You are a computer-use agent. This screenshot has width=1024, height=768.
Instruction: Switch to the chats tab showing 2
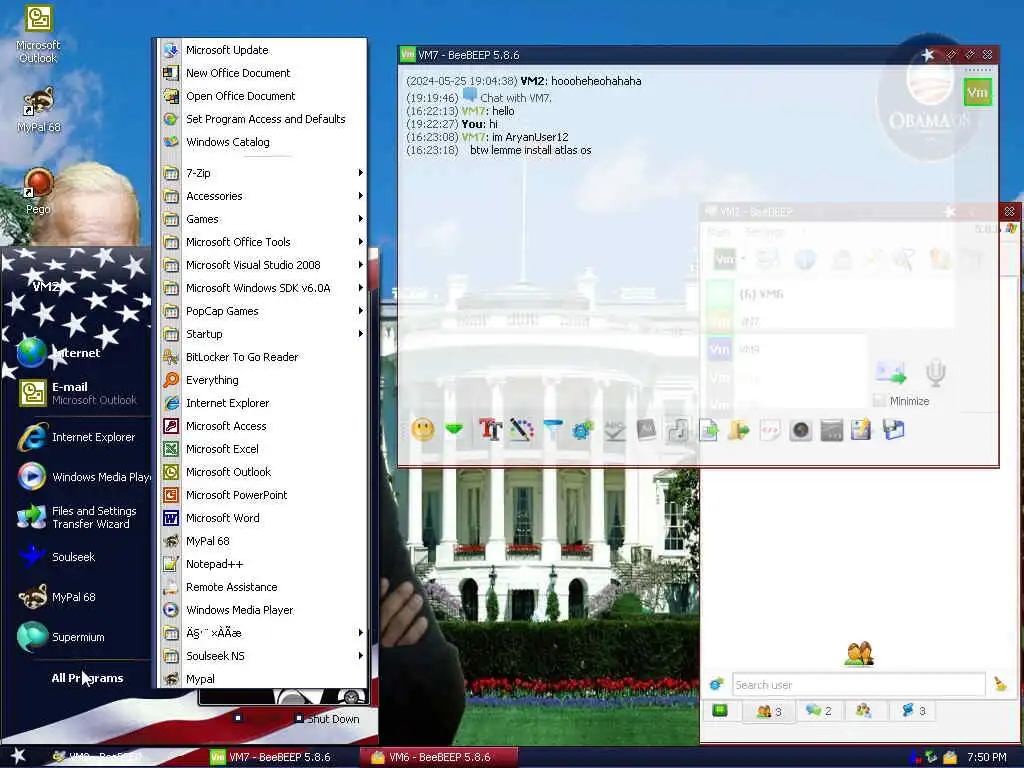coord(819,711)
